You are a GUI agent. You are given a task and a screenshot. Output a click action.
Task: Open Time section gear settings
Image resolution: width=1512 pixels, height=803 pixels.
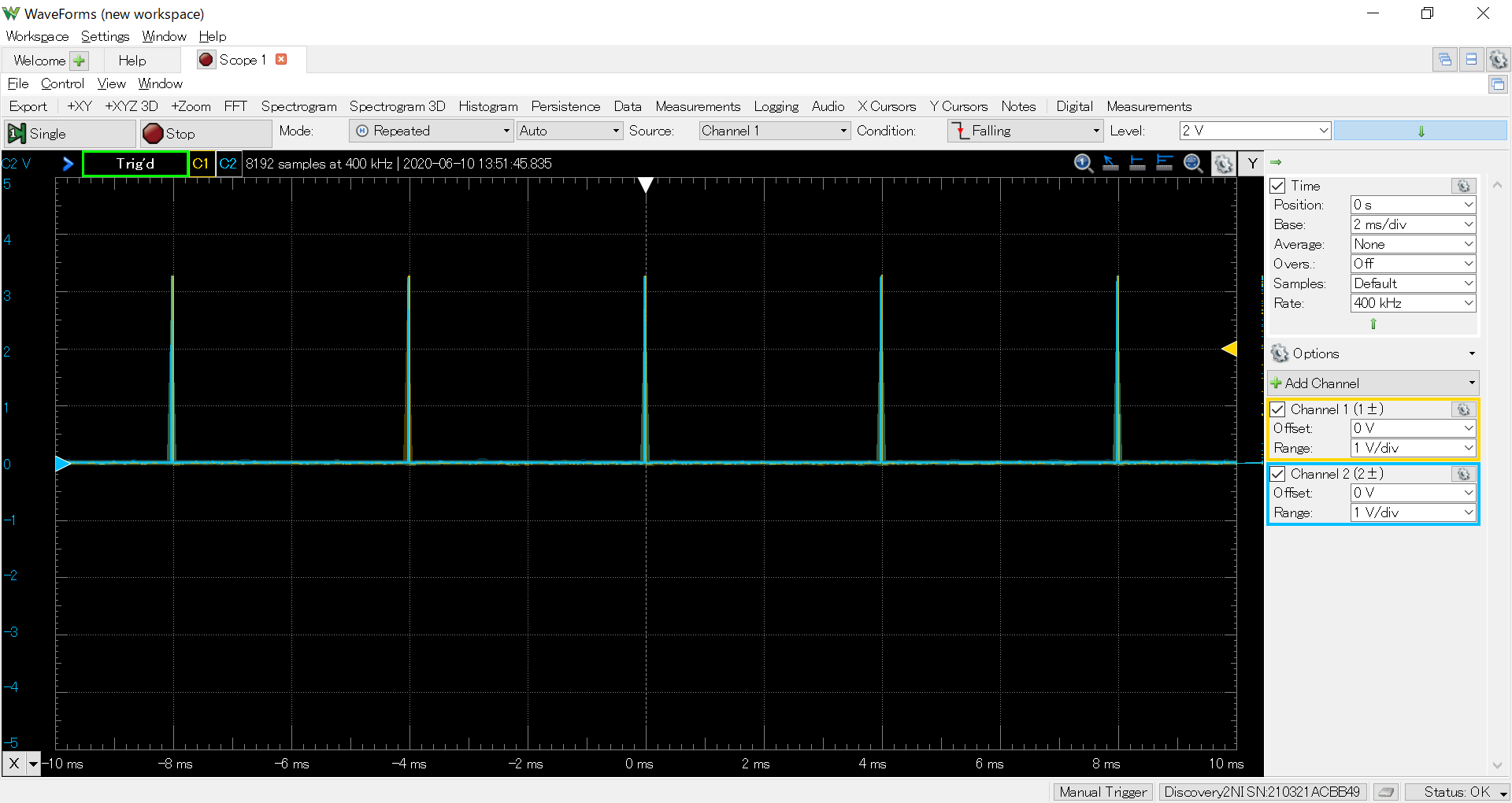(1463, 186)
